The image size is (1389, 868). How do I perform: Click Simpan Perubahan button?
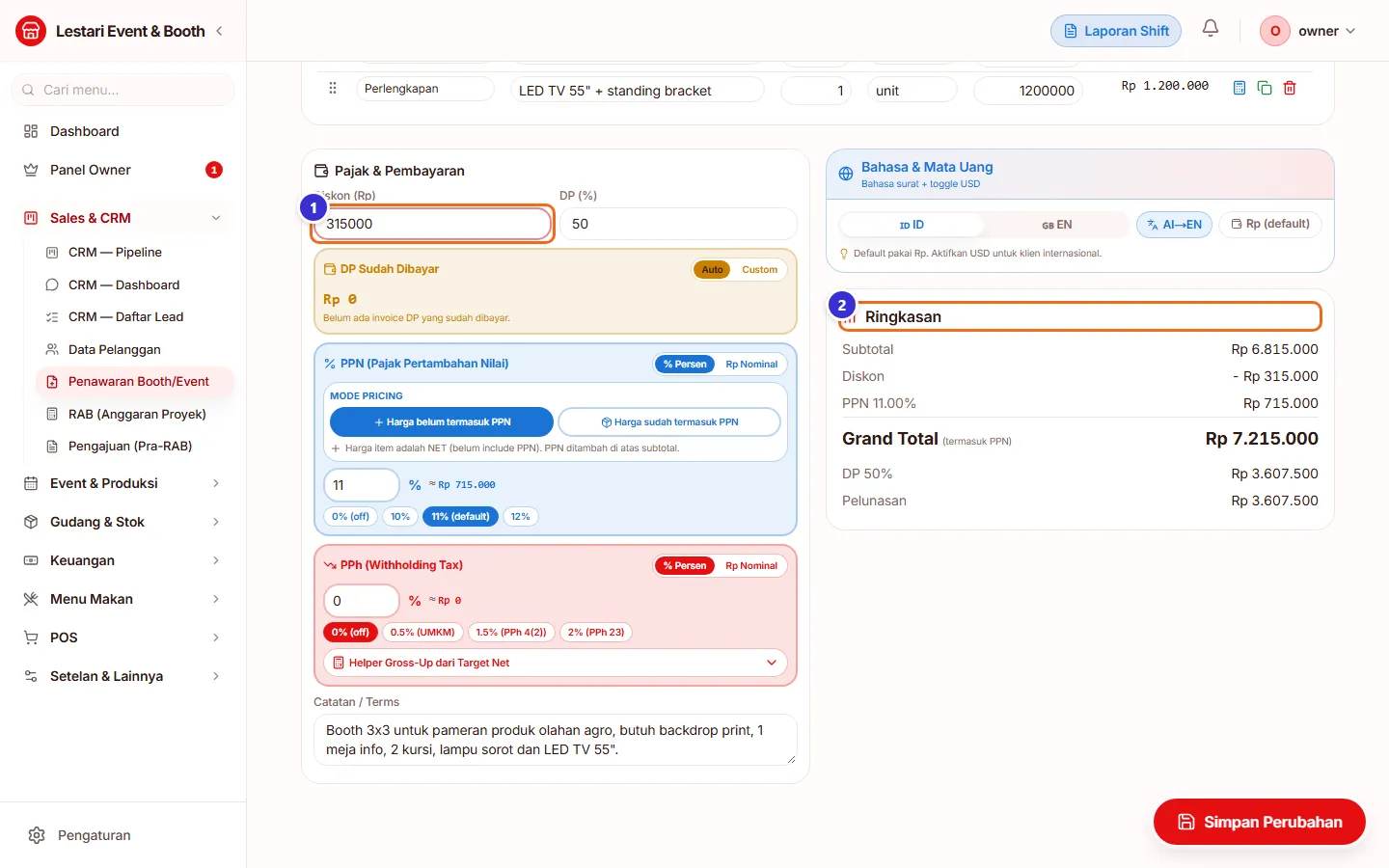(1260, 822)
